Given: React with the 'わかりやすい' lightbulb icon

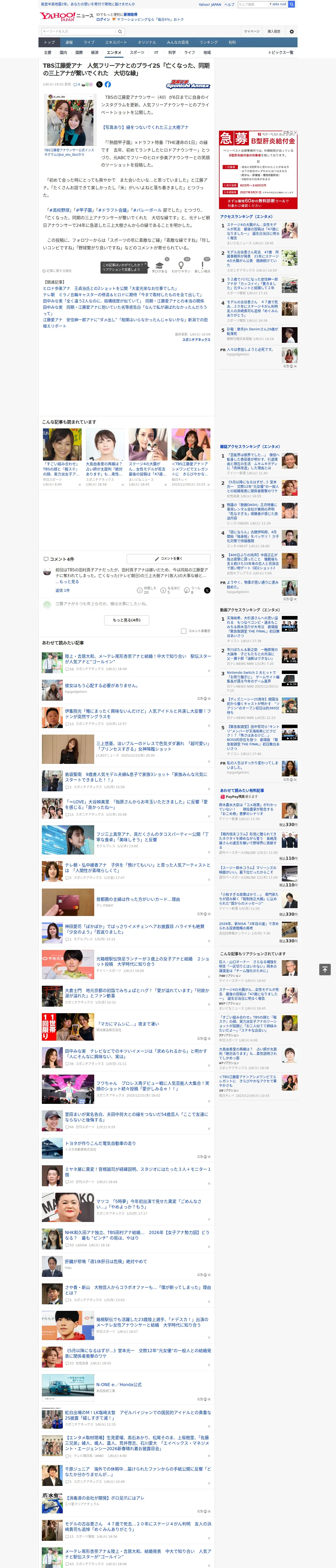Looking at the screenshot, I should point(181,266).
